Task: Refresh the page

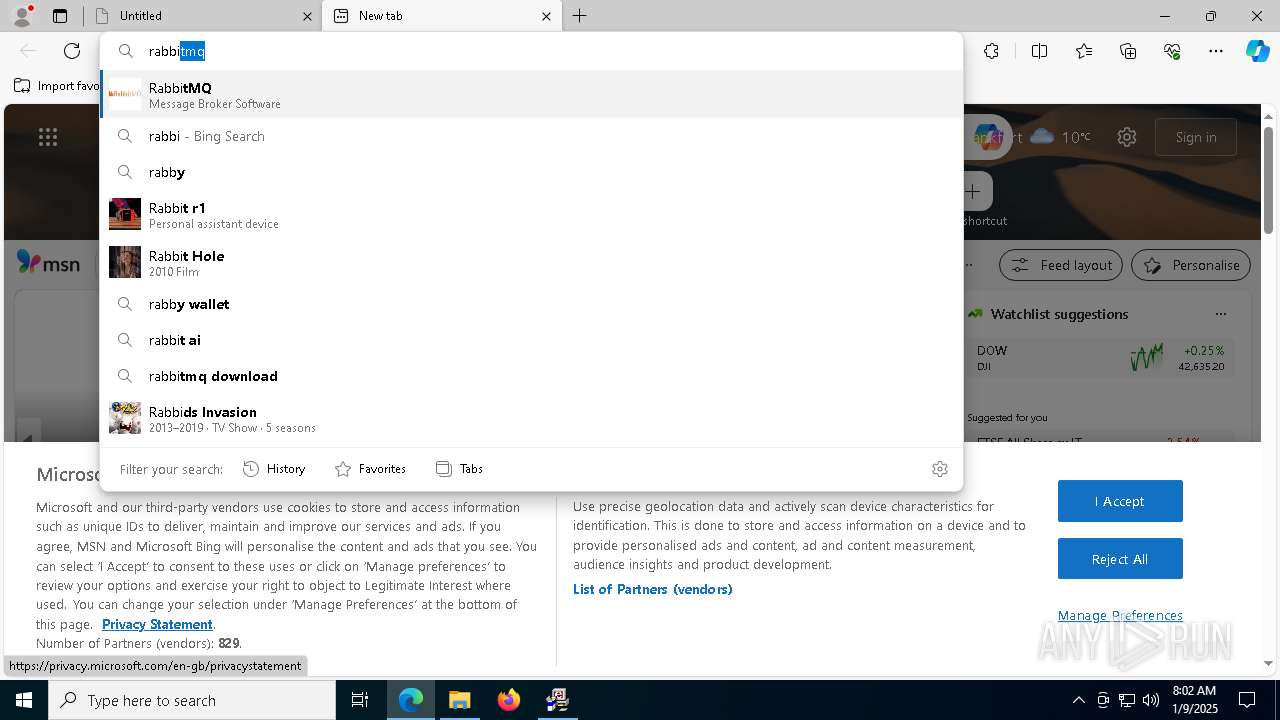Action: coord(72,51)
